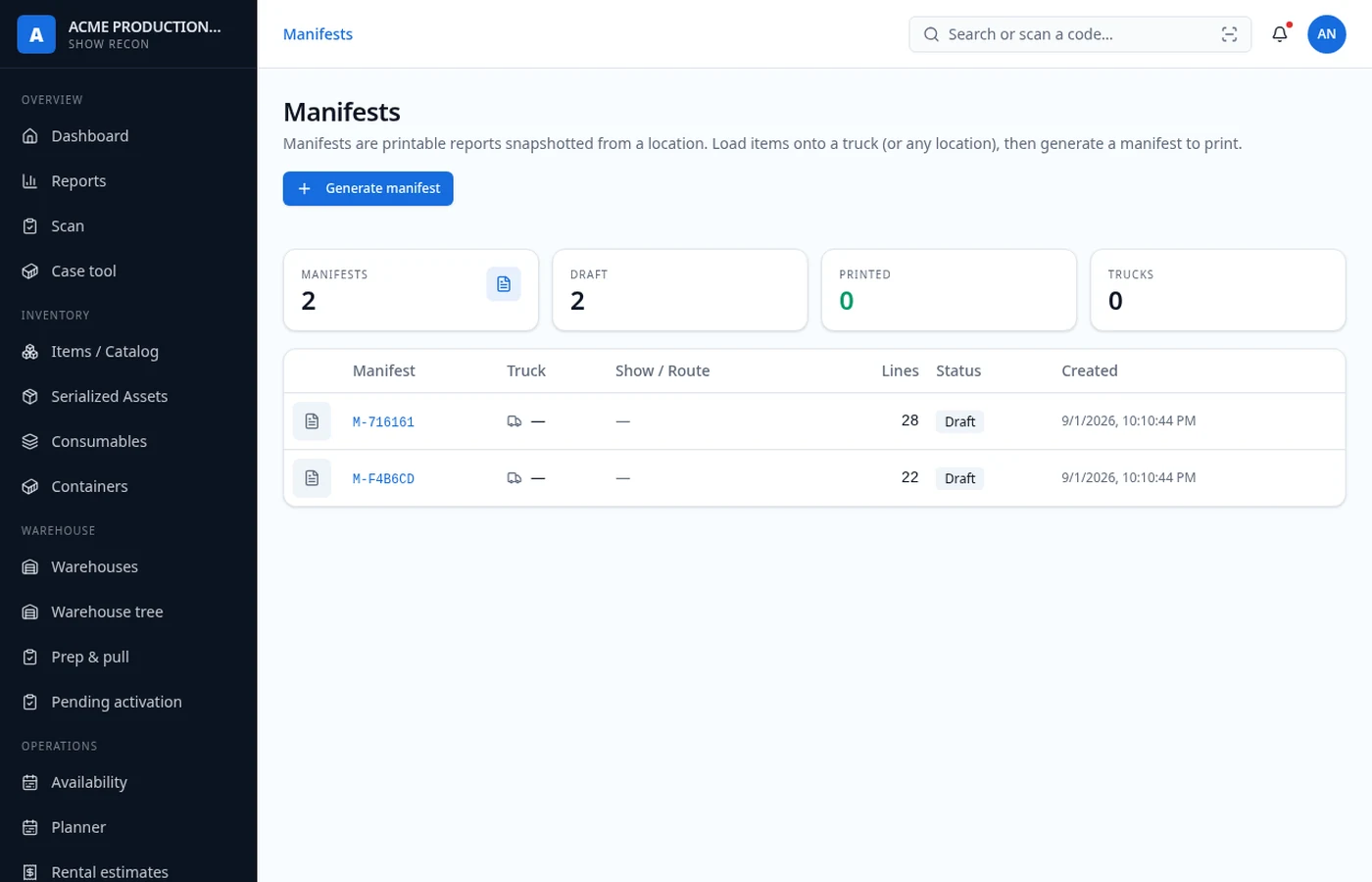Click the Created column header
Screen dimensions: 1372x882
click(x=1090, y=371)
